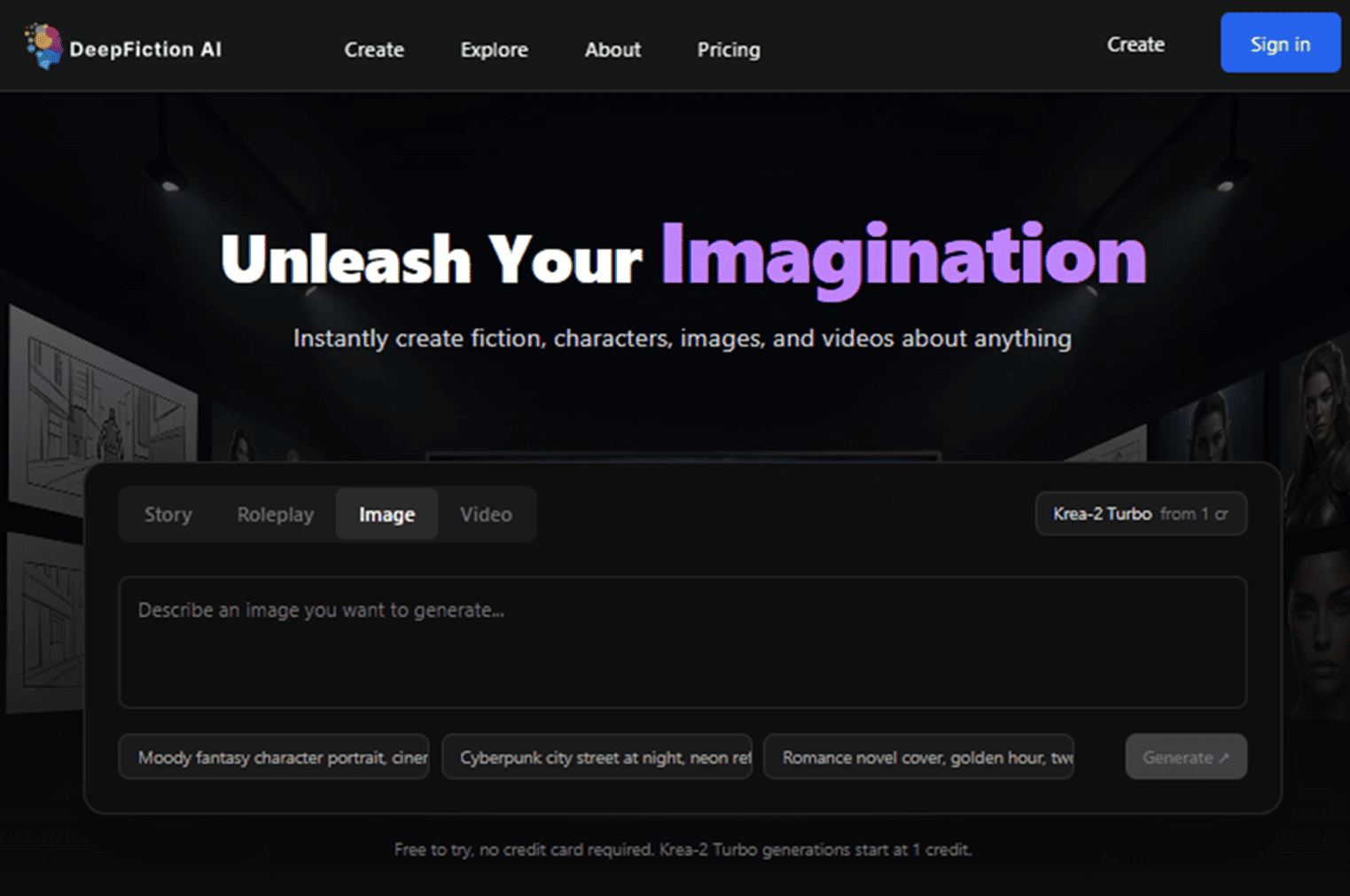Open the Create menu next to the logo
Image resolution: width=1350 pixels, height=896 pixels.
374,50
